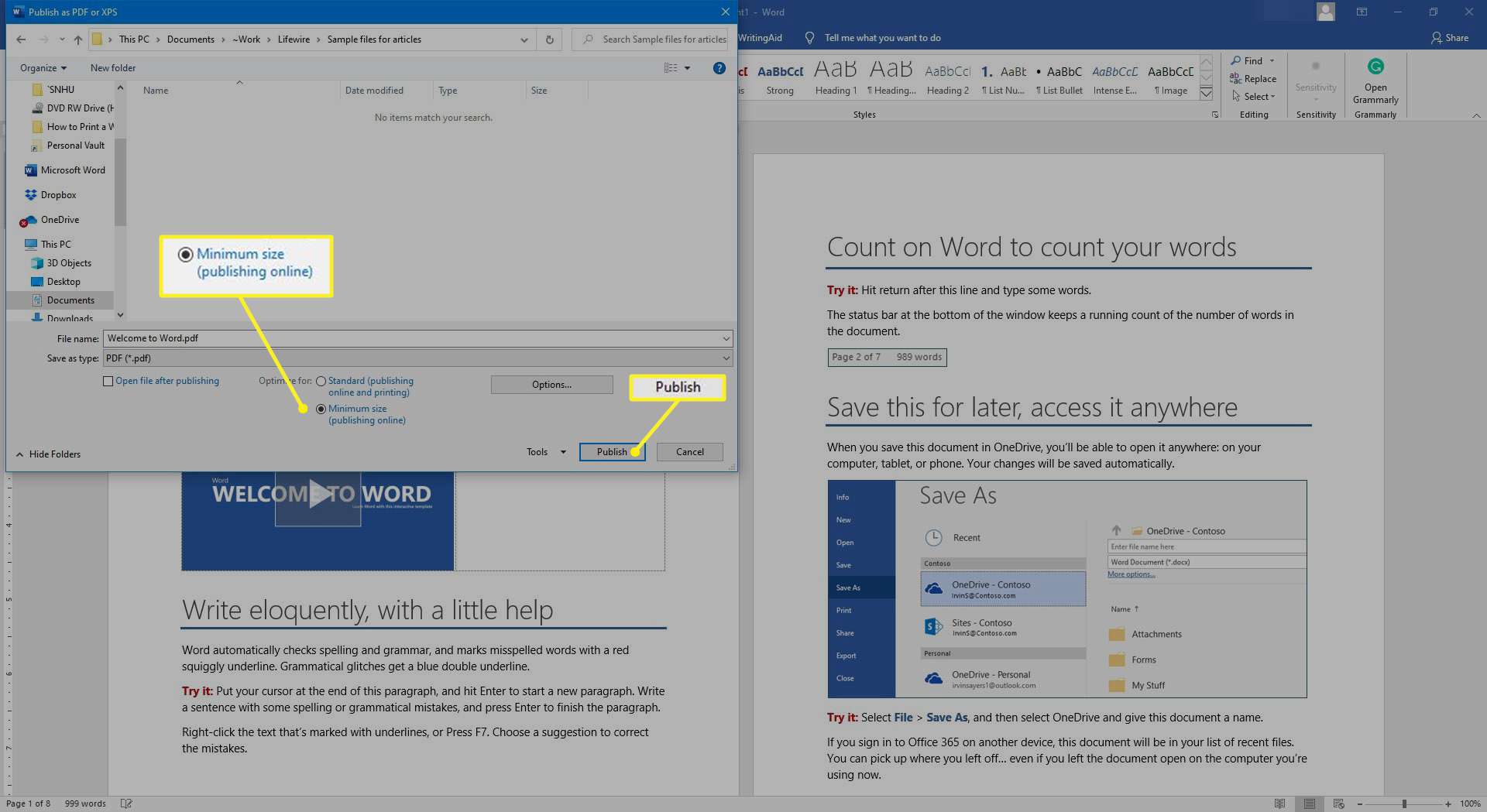
Task: Go up one folder level
Action: pos(78,39)
